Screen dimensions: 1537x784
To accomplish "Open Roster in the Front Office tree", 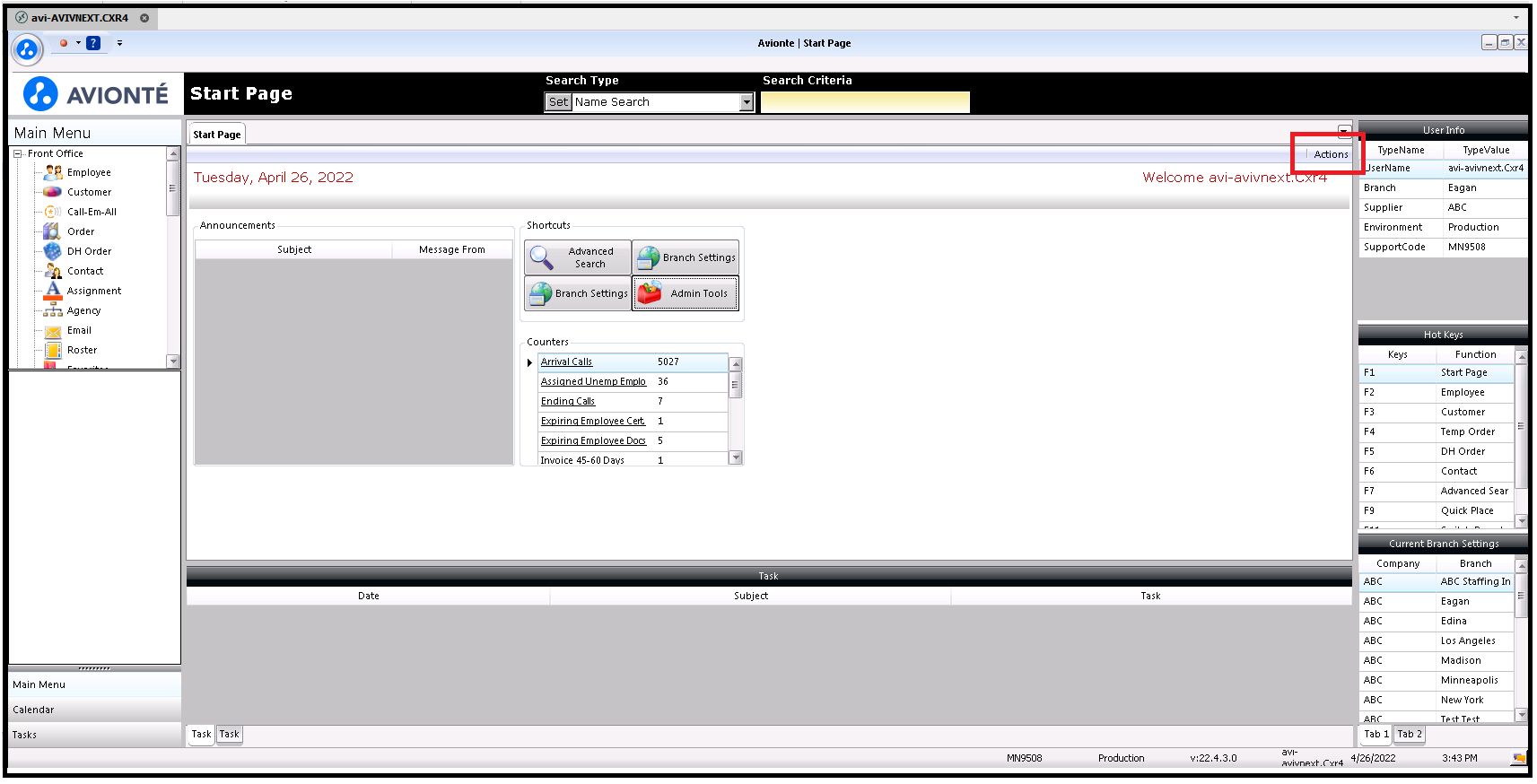I will point(83,350).
